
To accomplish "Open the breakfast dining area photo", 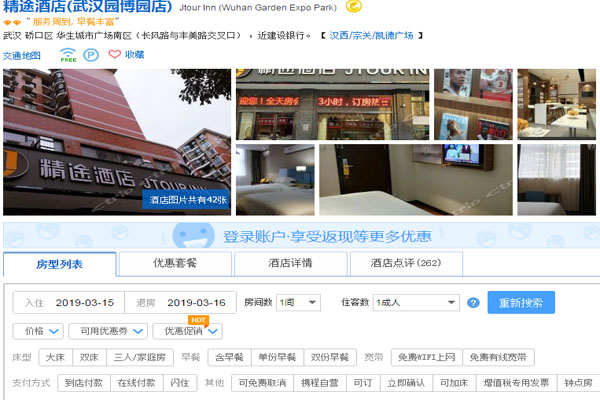I will tap(557, 104).
